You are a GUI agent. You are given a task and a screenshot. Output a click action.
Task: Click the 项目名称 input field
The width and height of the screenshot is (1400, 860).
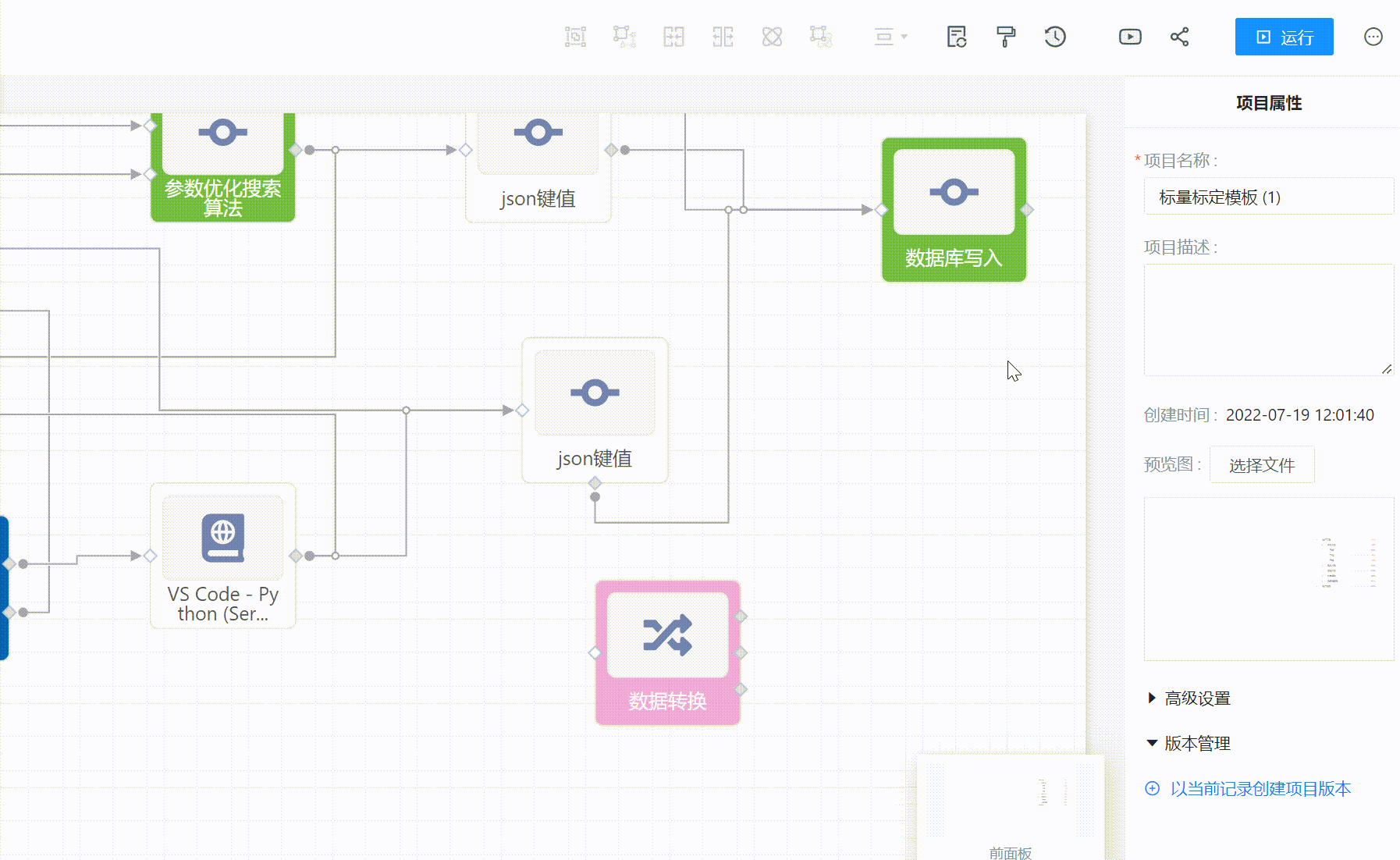(1268, 197)
